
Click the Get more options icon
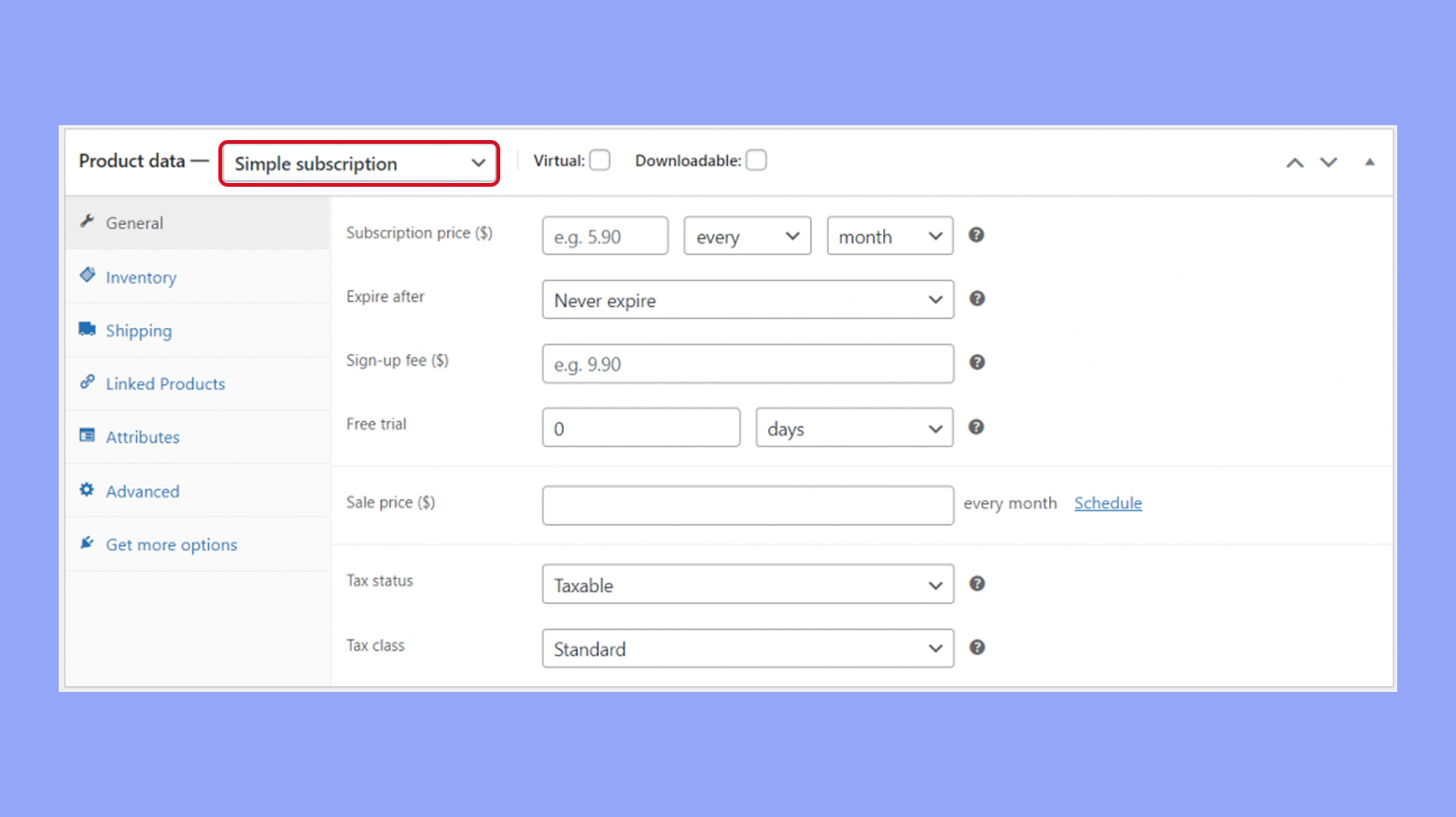tap(87, 542)
